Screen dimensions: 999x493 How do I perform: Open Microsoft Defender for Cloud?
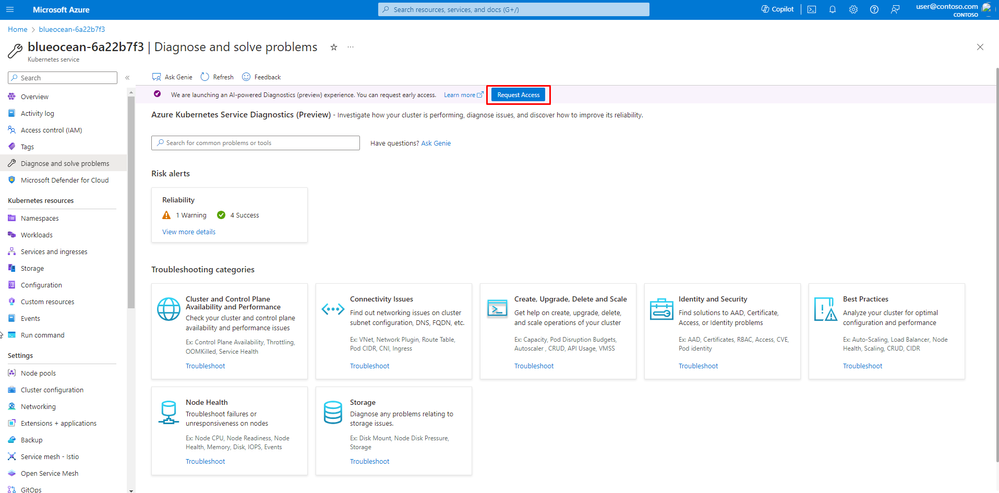click(64, 180)
